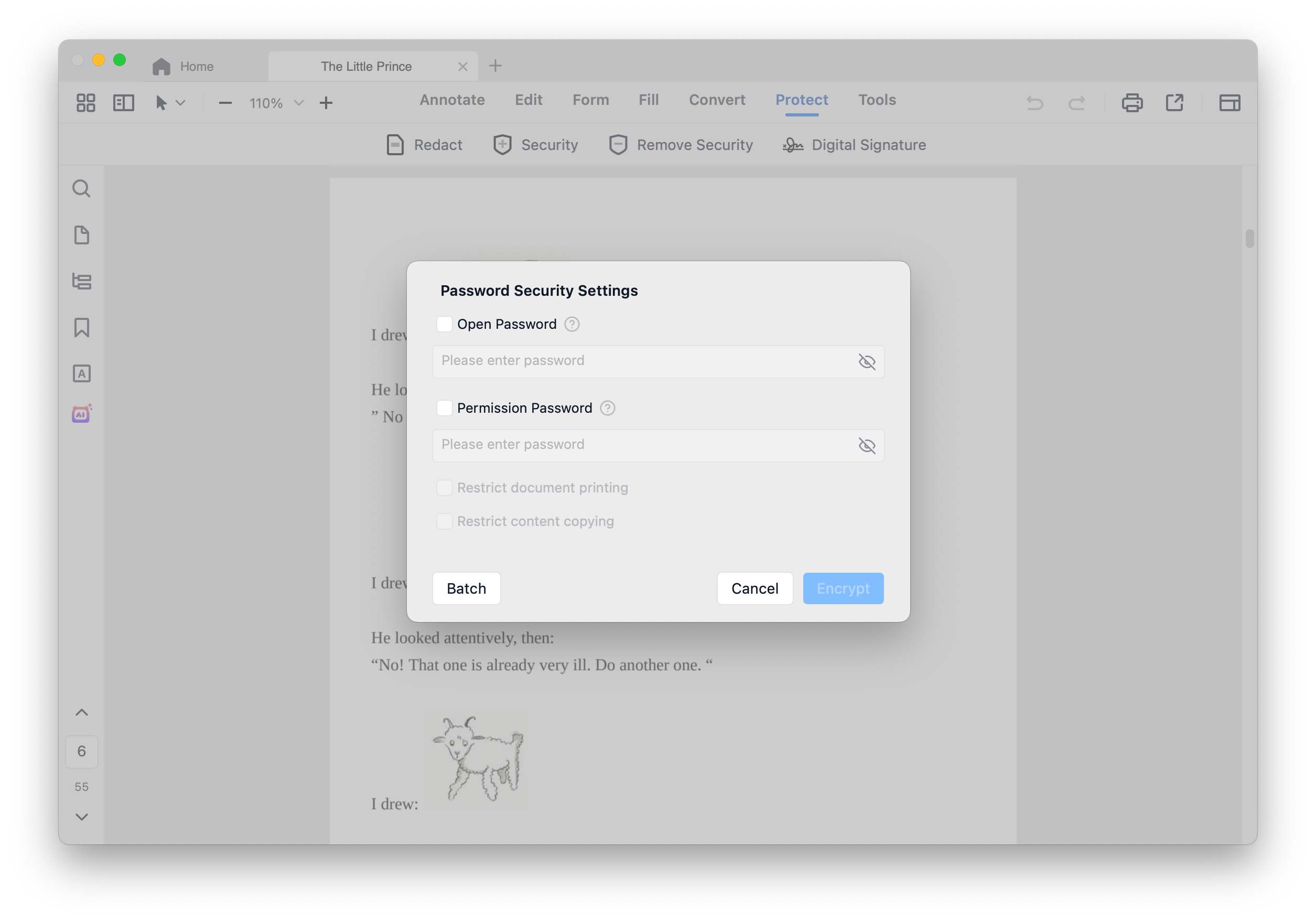Screen dimensions: 1316x922
Task: Enable the Open Password checkbox
Action: [444, 324]
